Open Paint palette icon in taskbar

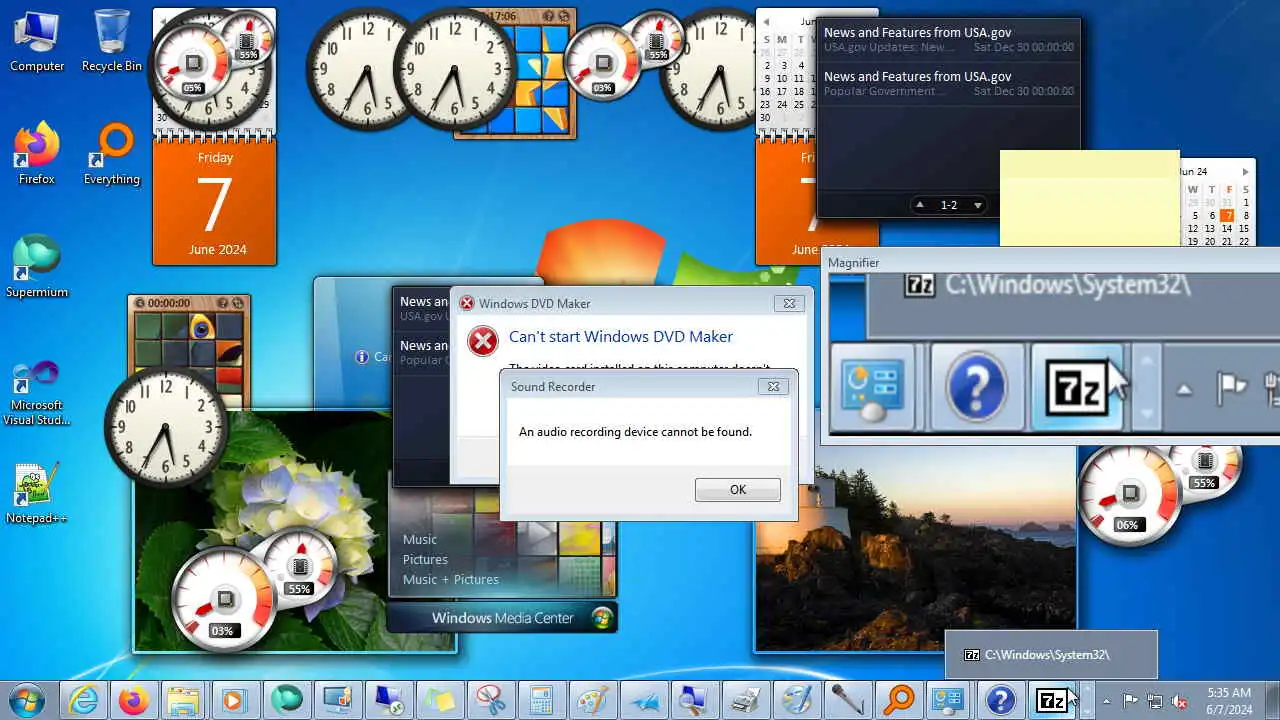593,701
